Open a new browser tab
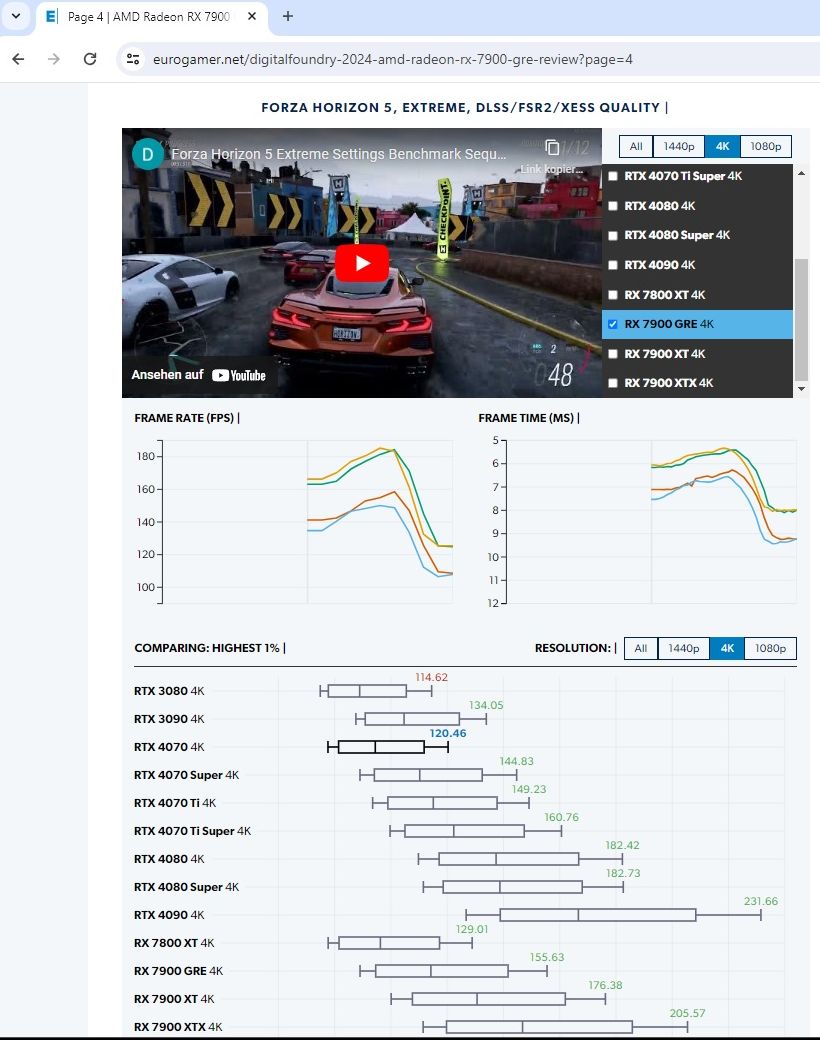 [x=288, y=16]
